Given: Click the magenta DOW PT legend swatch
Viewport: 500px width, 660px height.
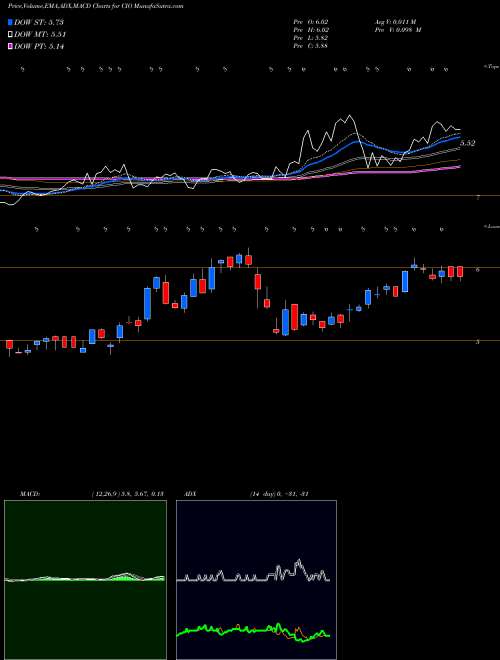Looking at the screenshot, I should click(x=10, y=47).
